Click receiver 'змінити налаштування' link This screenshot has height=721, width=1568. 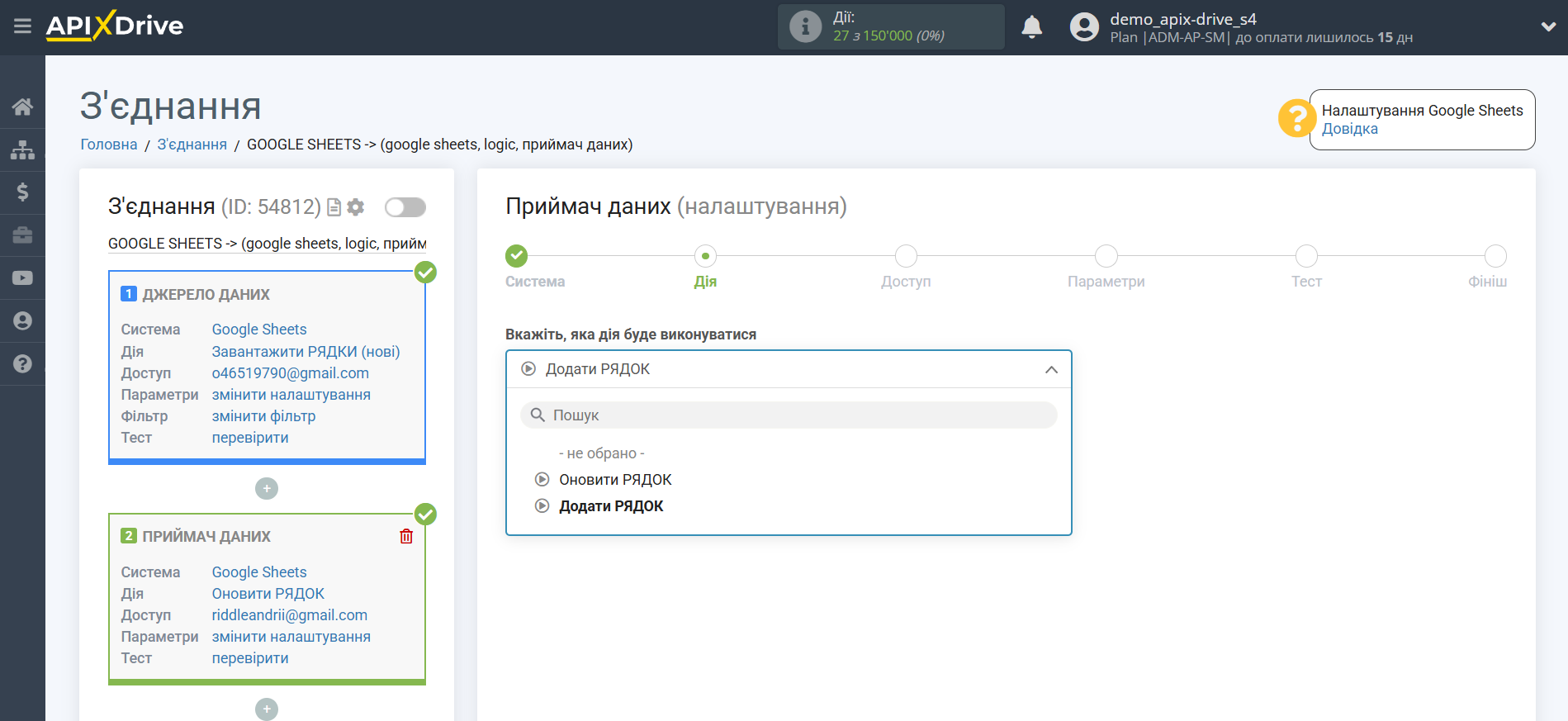click(291, 636)
